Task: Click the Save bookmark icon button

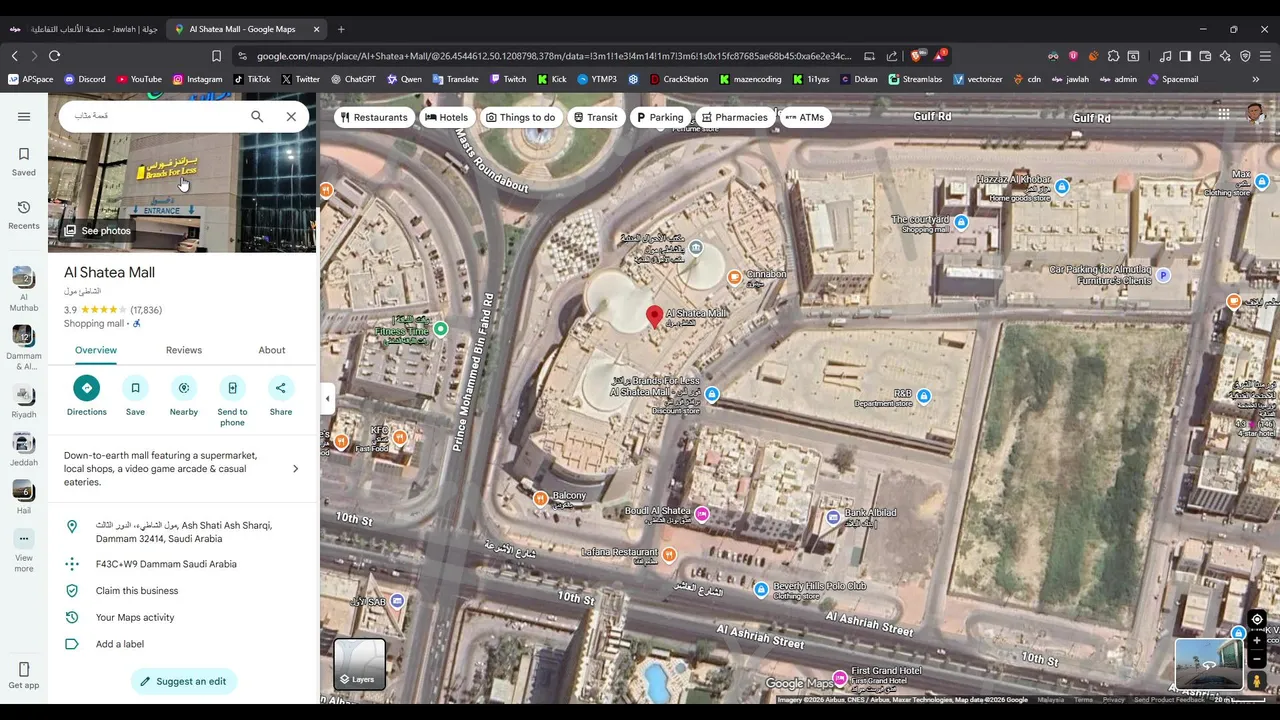Action: click(135, 388)
